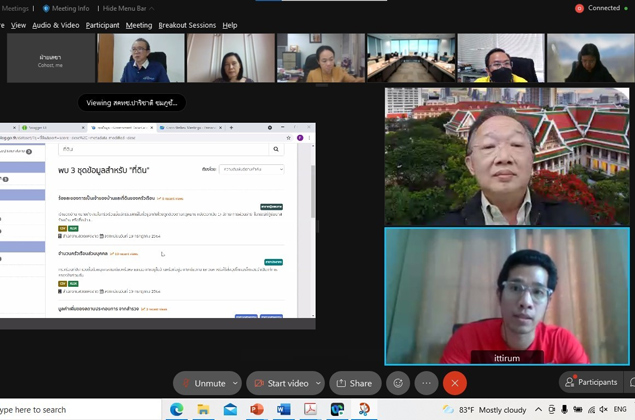Click the XLSX tag under second dataset

tap(73, 284)
